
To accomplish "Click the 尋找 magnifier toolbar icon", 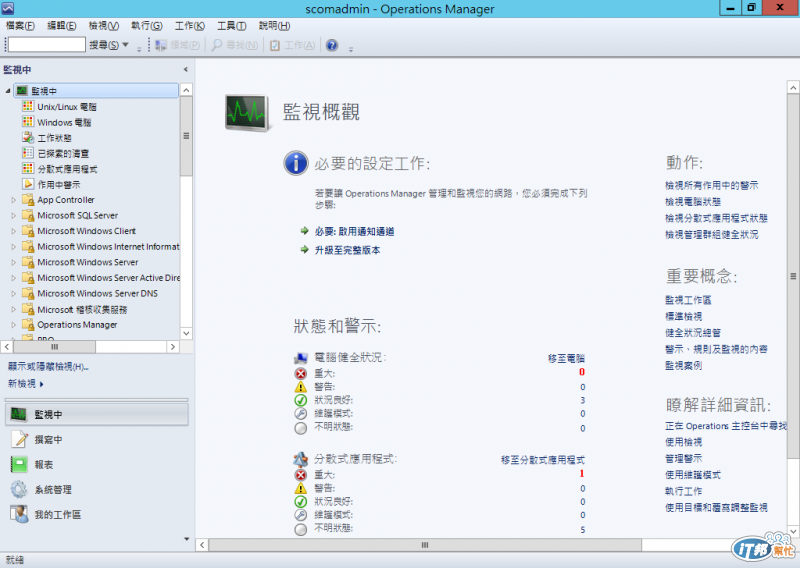I will (x=217, y=45).
